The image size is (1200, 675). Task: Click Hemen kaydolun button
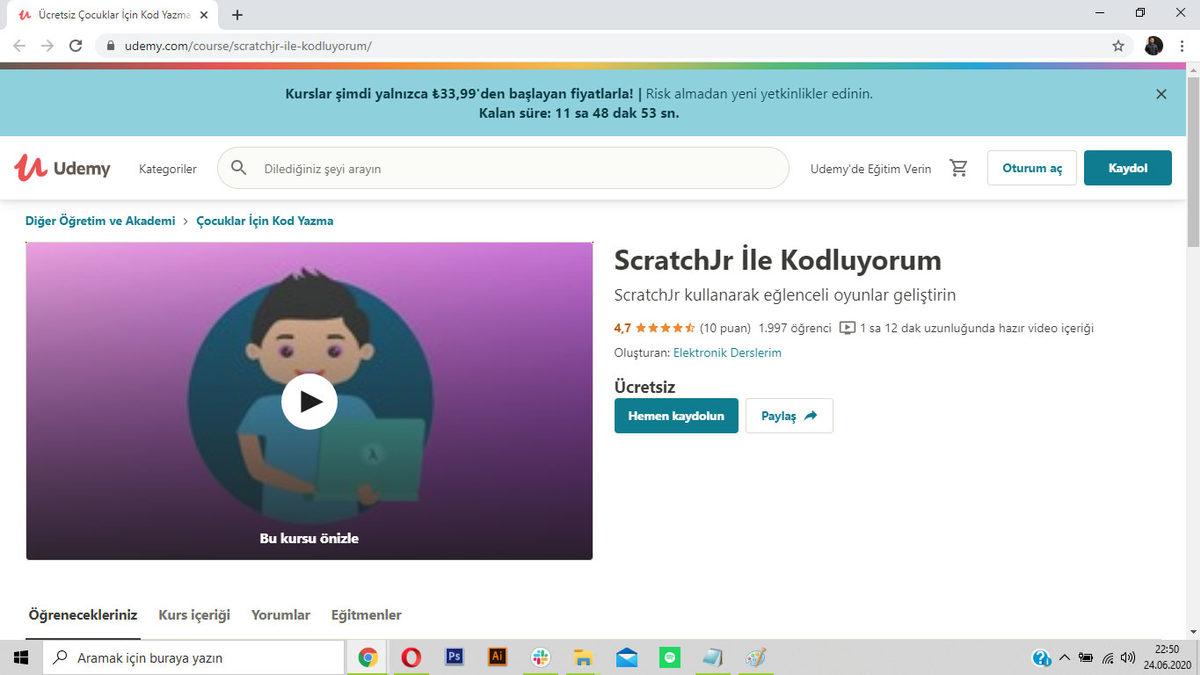coord(676,416)
